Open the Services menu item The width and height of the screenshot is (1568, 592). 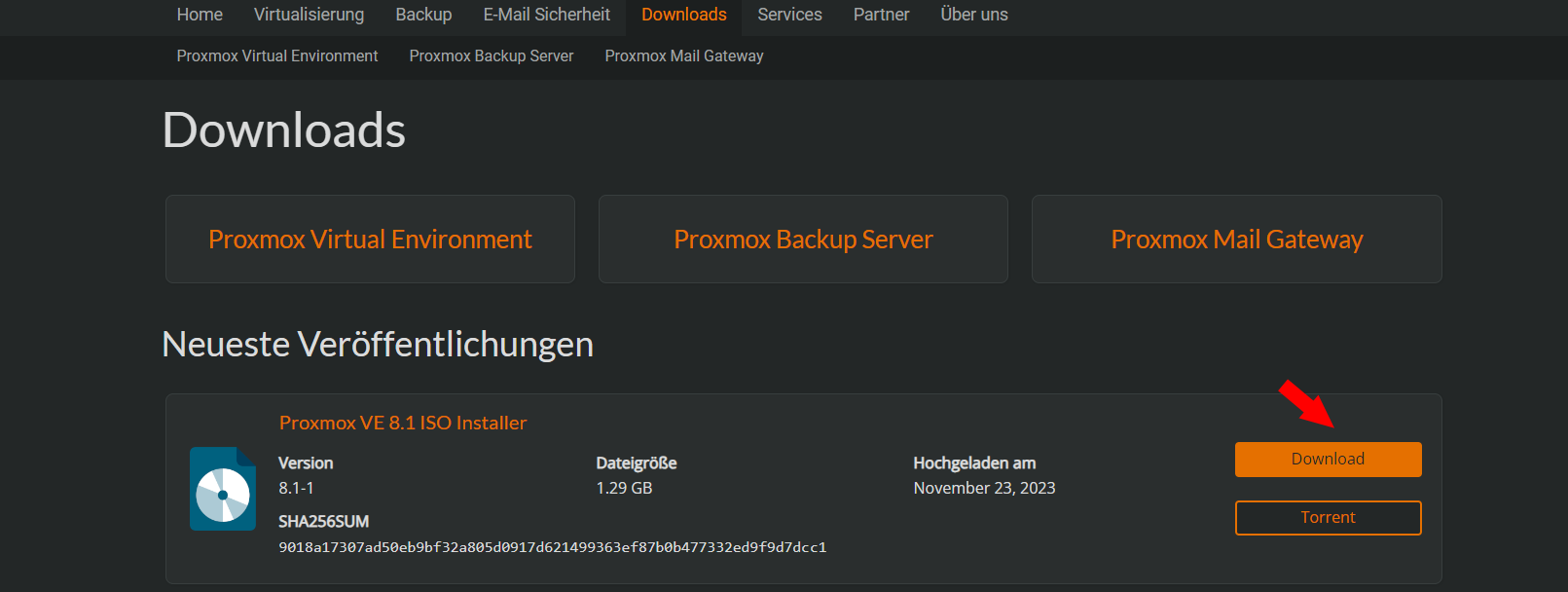click(789, 15)
